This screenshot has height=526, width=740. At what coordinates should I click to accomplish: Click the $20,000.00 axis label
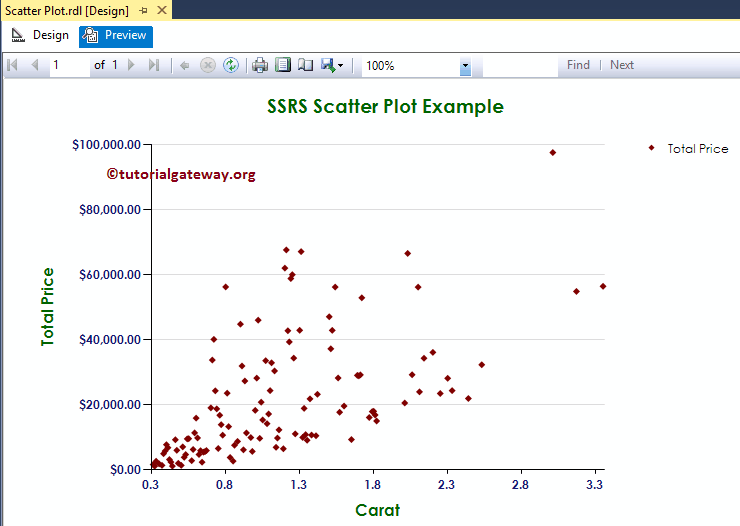tap(110, 405)
